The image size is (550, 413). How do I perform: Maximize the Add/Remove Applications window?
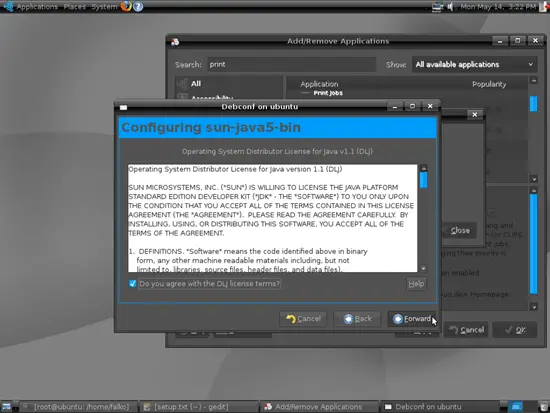tap(517, 41)
